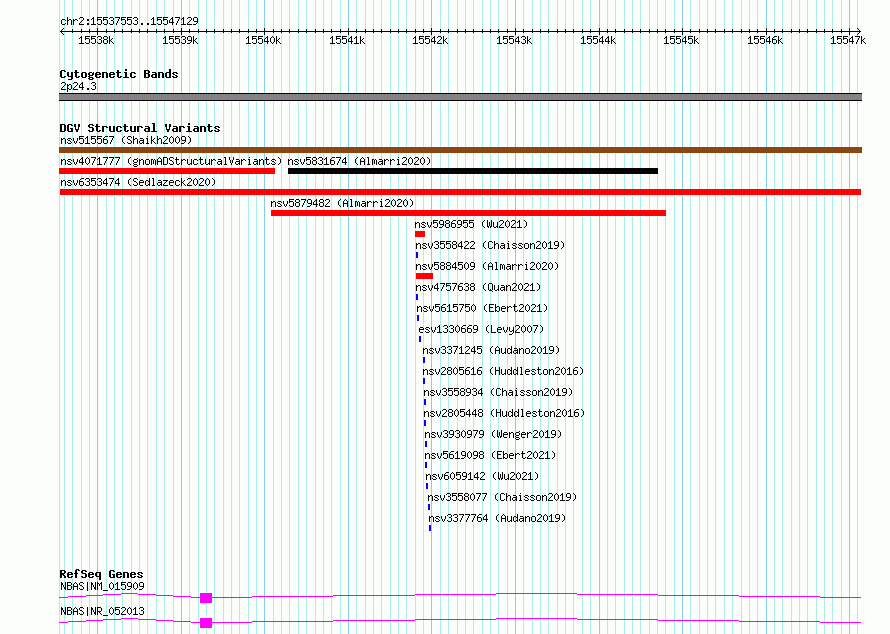This screenshot has height=634, width=890.
Task: Click the nsv4757638 (Quan2021) label
Action: tap(478, 287)
